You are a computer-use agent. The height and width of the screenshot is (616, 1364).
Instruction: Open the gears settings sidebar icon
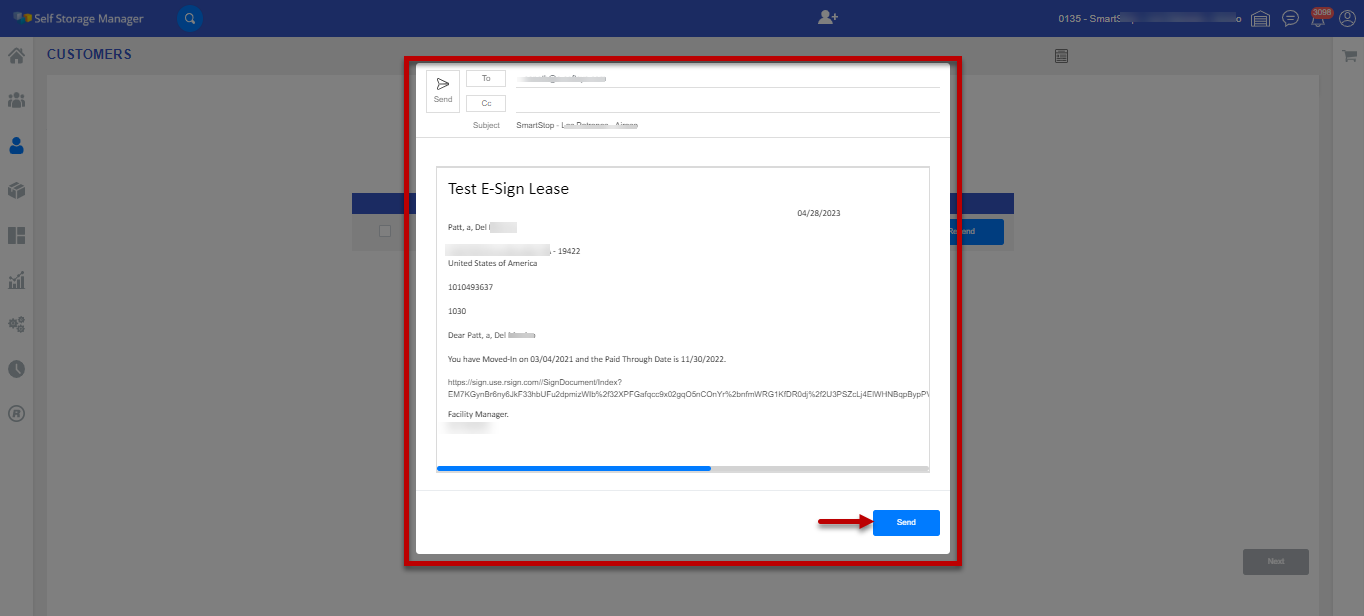coord(16,324)
